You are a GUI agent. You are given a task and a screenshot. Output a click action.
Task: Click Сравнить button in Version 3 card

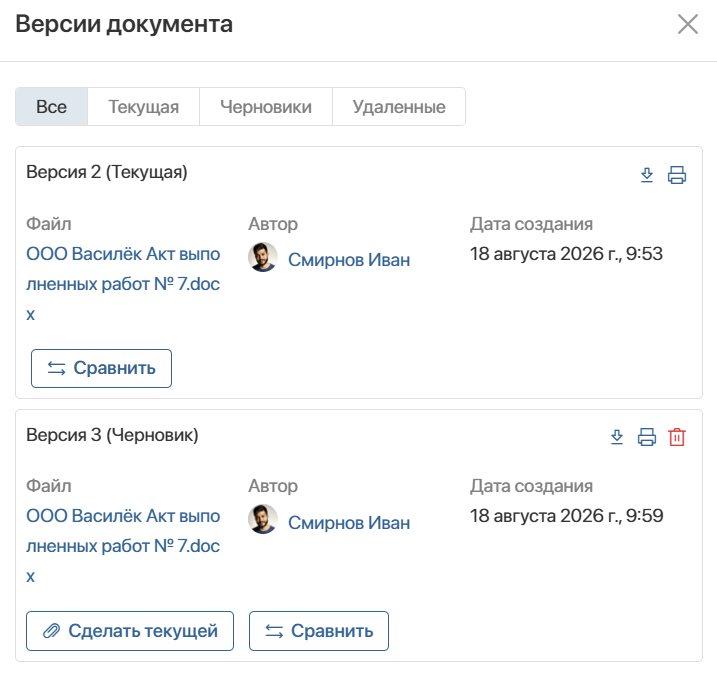pyautogui.click(x=319, y=631)
